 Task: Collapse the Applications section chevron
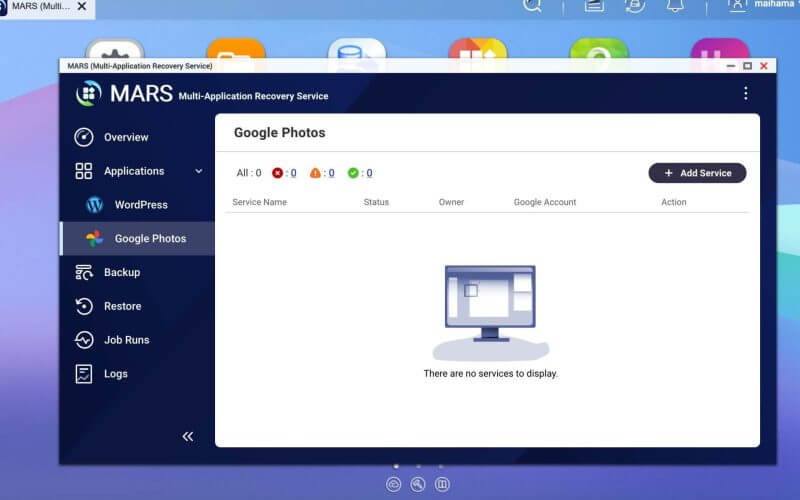coord(198,171)
